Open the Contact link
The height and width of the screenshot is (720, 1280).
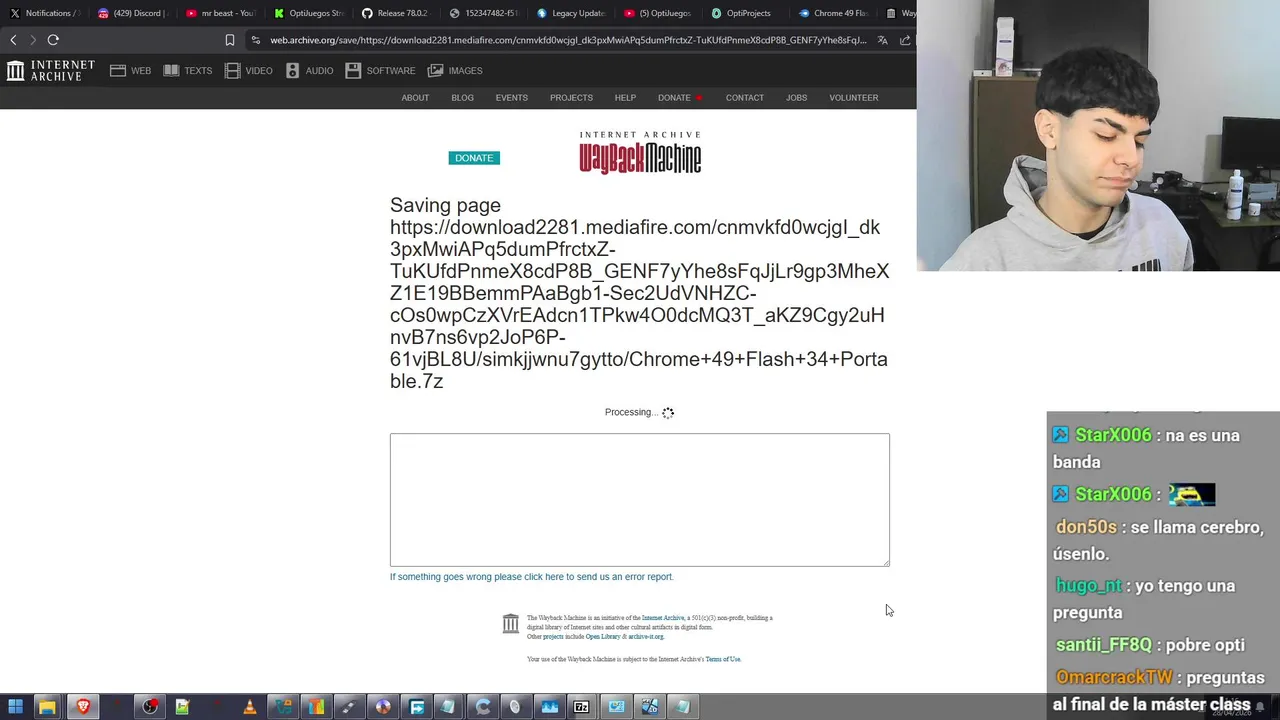(x=744, y=98)
